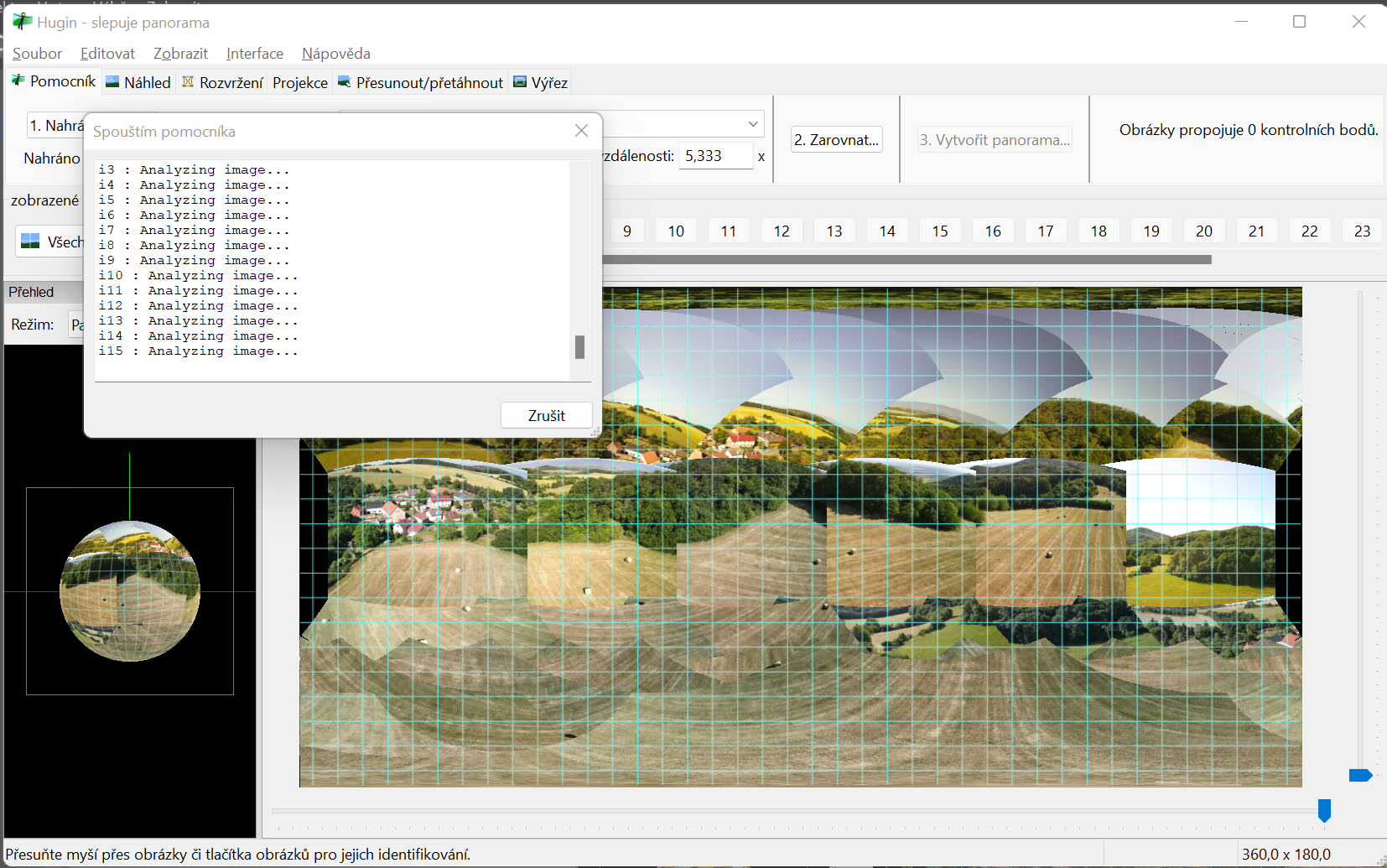Toggle visibility of image 17
Viewport: 1387px width, 868px height.
[1045, 231]
